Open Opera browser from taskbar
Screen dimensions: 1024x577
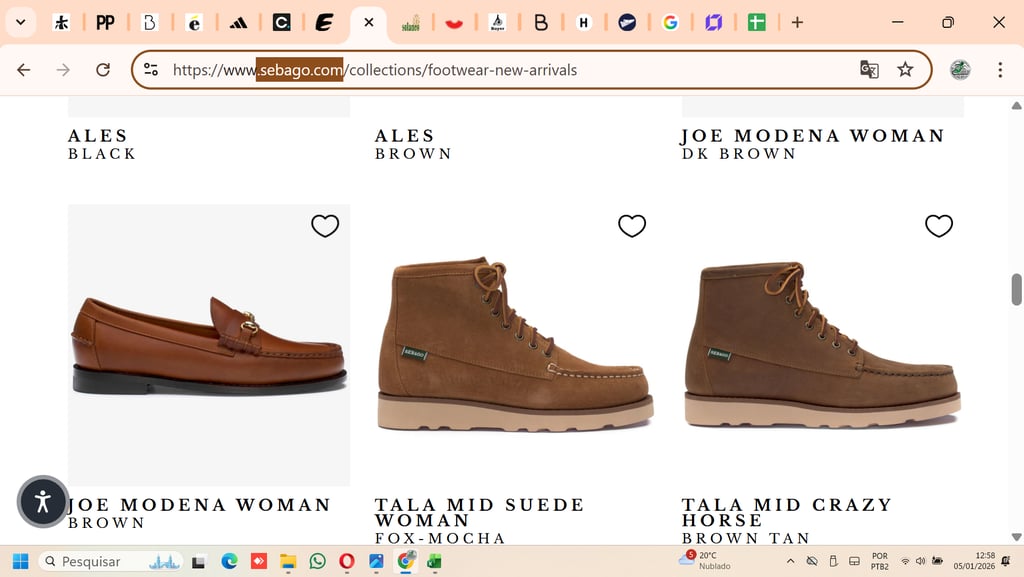click(x=347, y=561)
